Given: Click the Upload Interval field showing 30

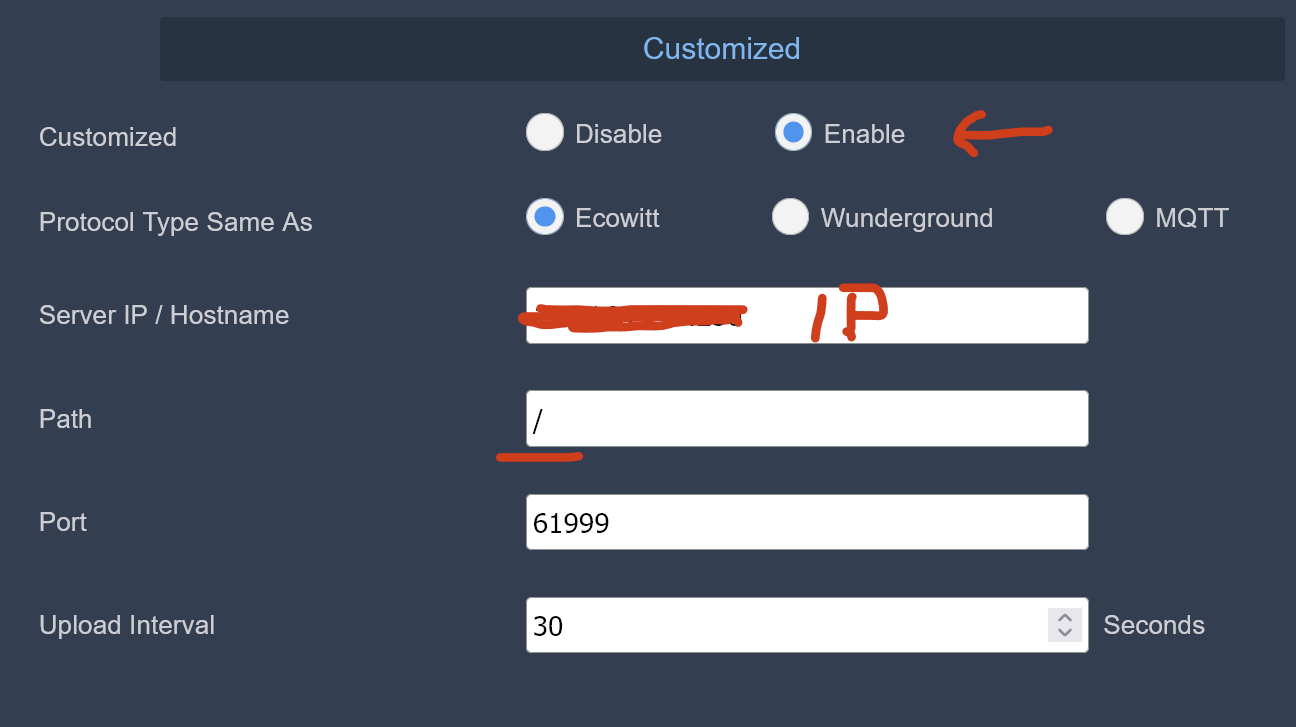Looking at the screenshot, I should [x=807, y=625].
